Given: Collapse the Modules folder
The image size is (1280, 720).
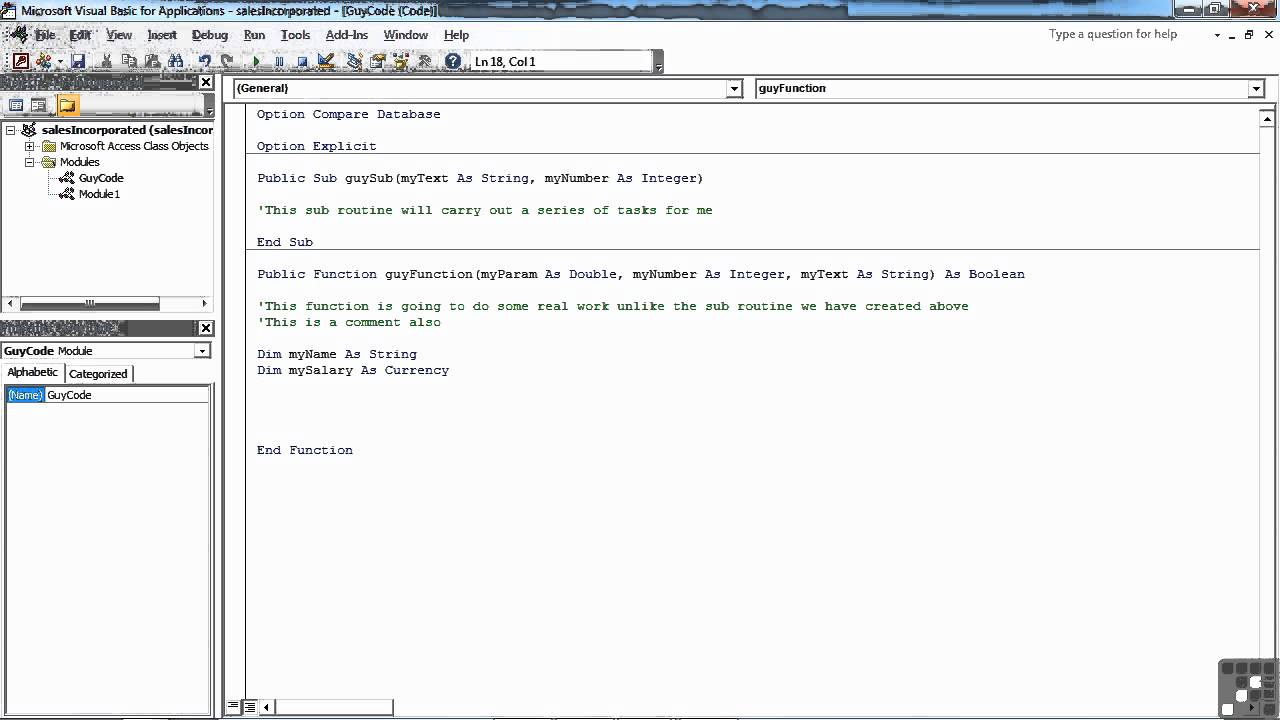Looking at the screenshot, I should pos(30,162).
